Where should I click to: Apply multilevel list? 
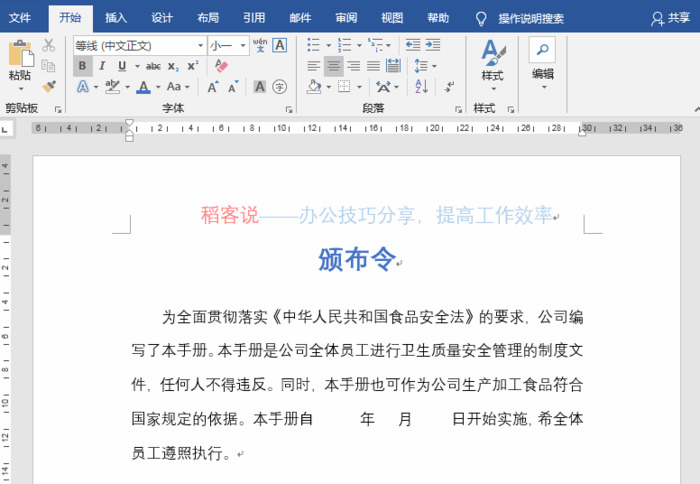(375, 45)
